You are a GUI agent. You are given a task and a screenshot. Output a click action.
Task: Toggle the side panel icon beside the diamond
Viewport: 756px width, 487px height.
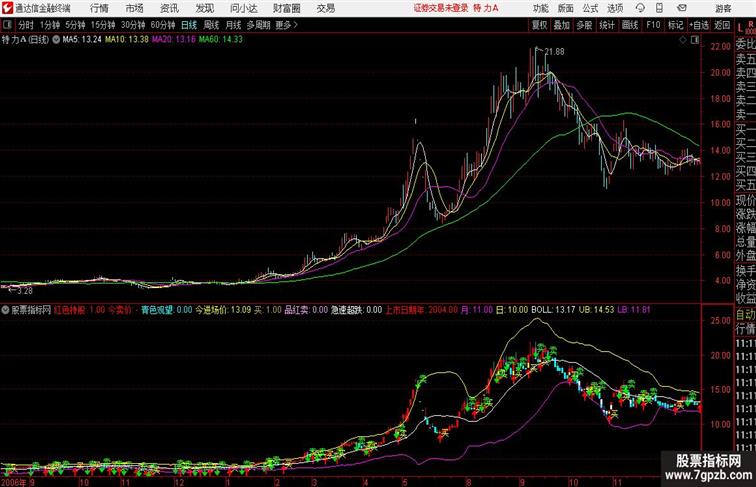tap(695, 40)
